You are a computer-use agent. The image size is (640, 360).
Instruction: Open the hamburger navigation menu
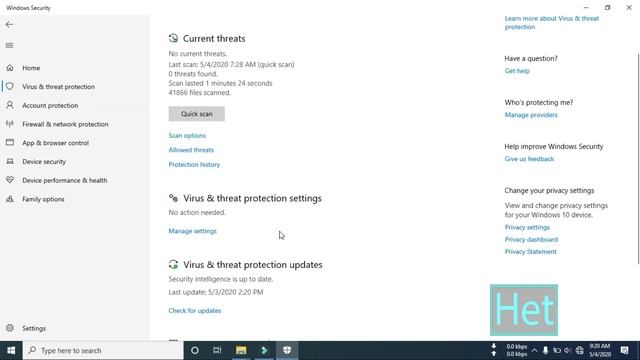[x=9, y=45]
